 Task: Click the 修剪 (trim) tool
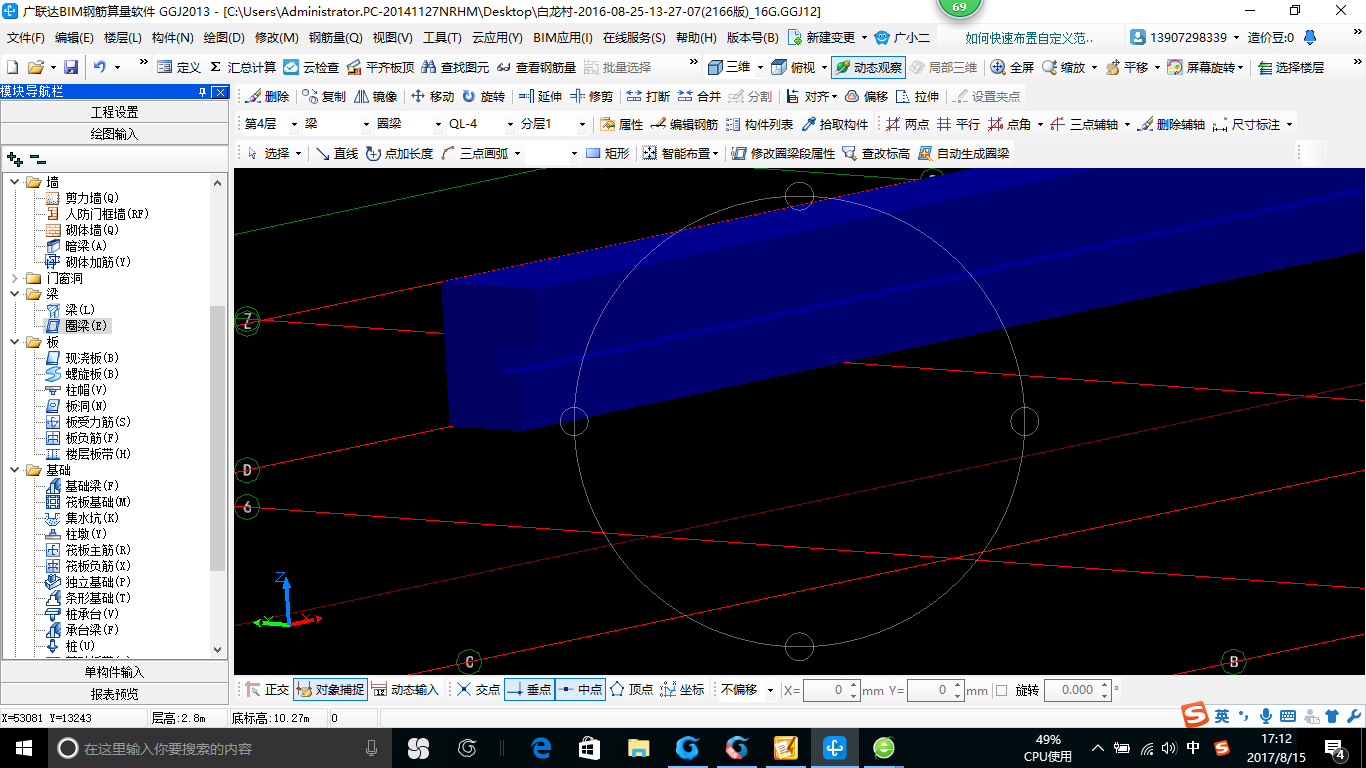coord(592,97)
